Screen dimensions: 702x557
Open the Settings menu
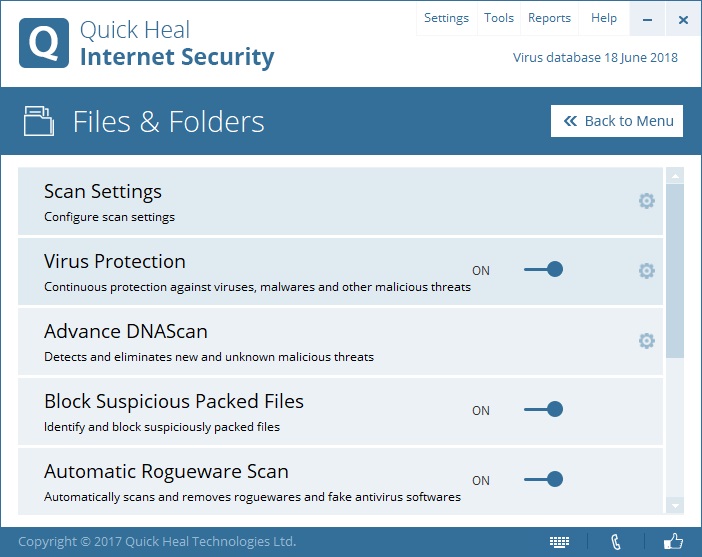coord(446,18)
